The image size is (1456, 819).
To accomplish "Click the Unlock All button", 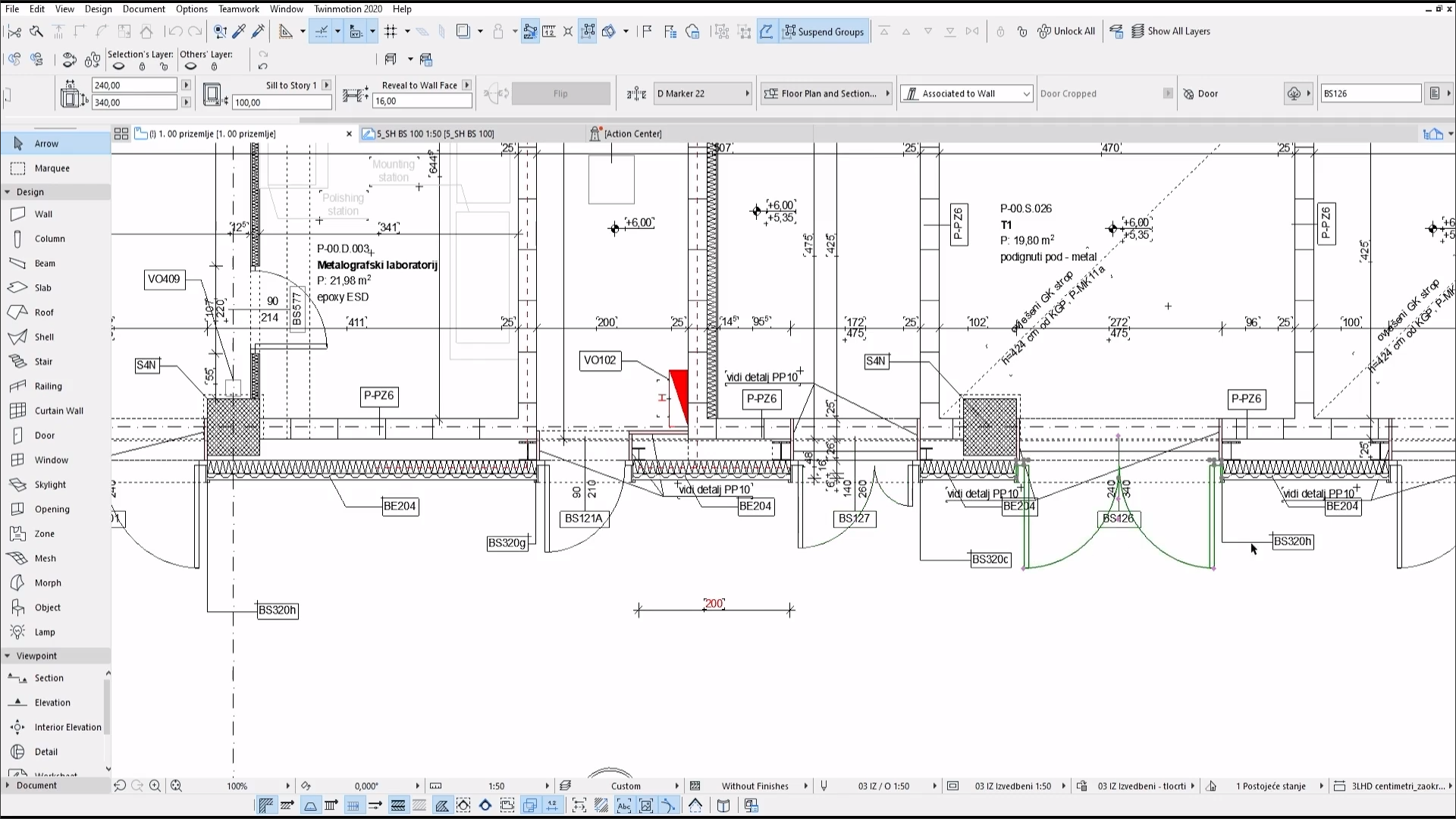I will point(1066,31).
